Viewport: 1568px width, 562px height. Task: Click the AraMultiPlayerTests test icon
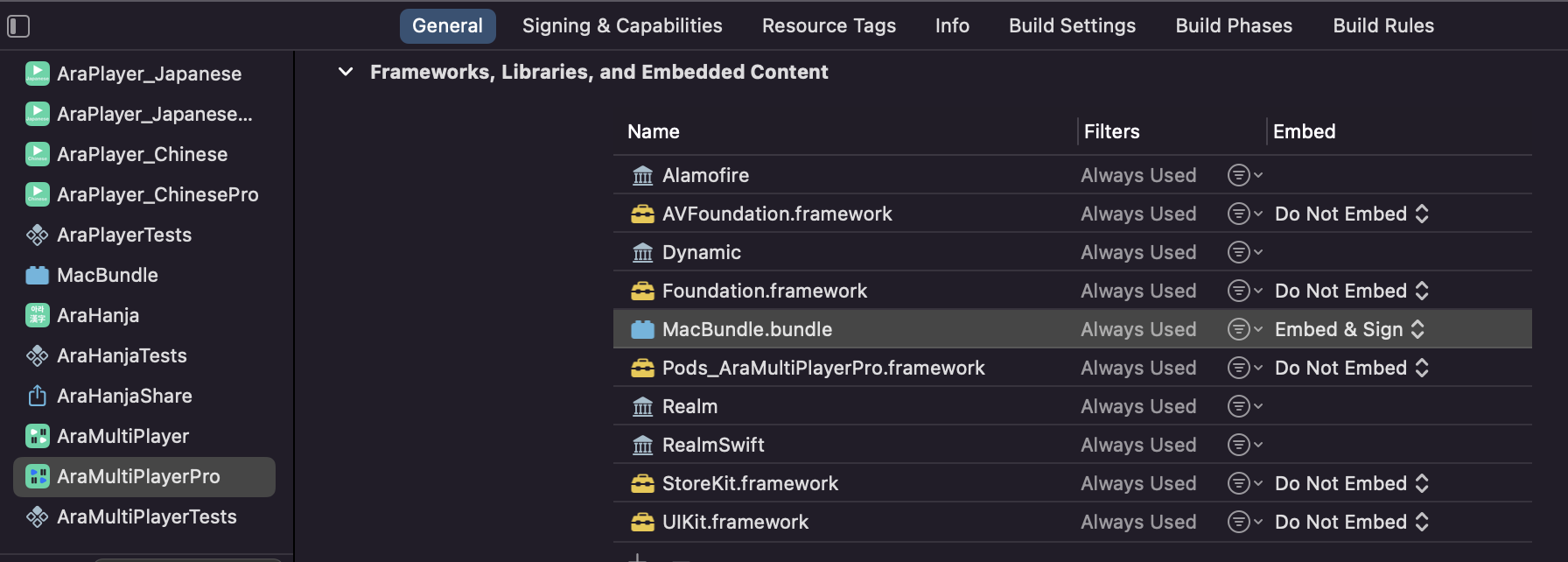click(38, 516)
